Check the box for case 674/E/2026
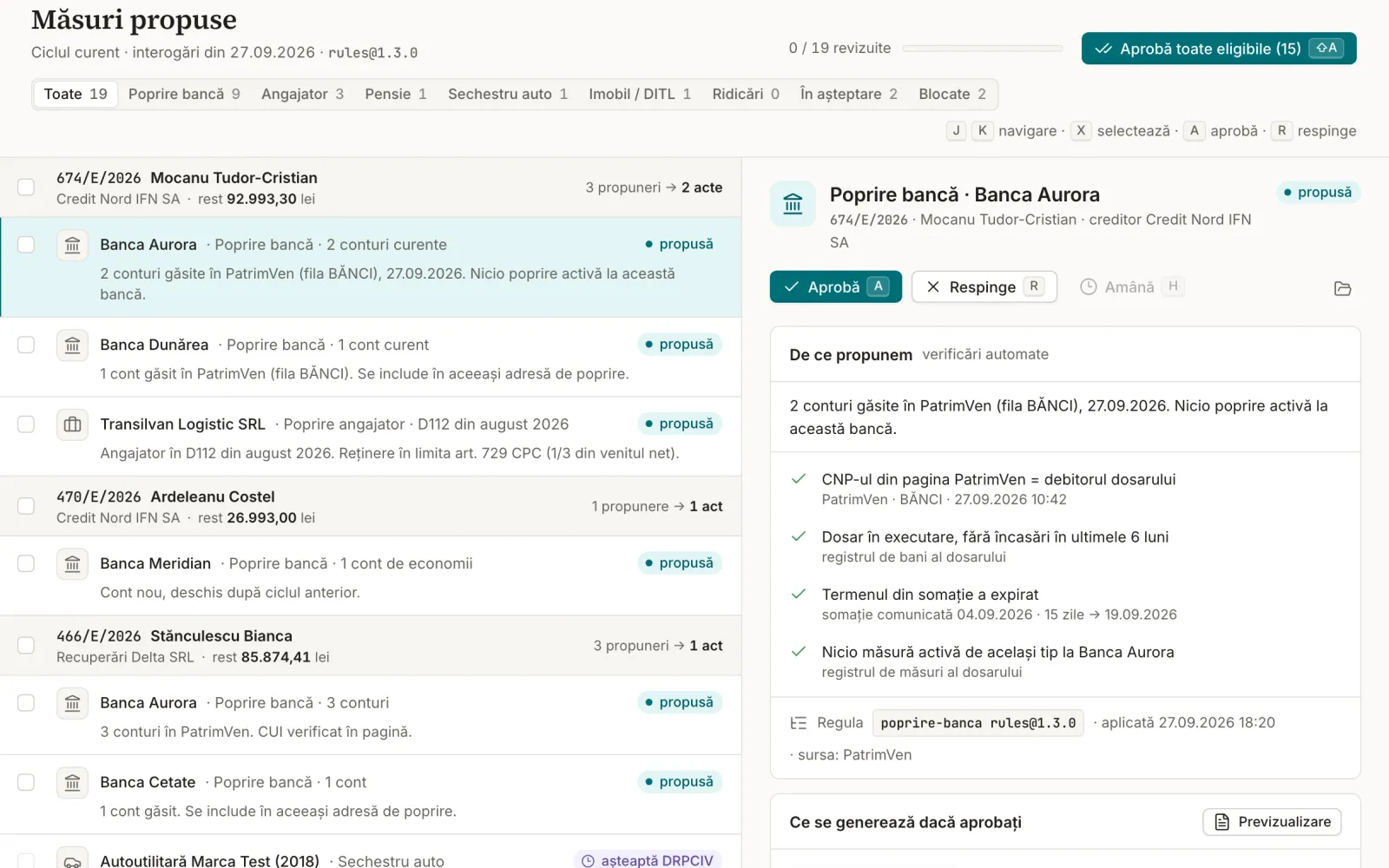Image resolution: width=1389 pixels, height=868 pixels. click(x=26, y=187)
